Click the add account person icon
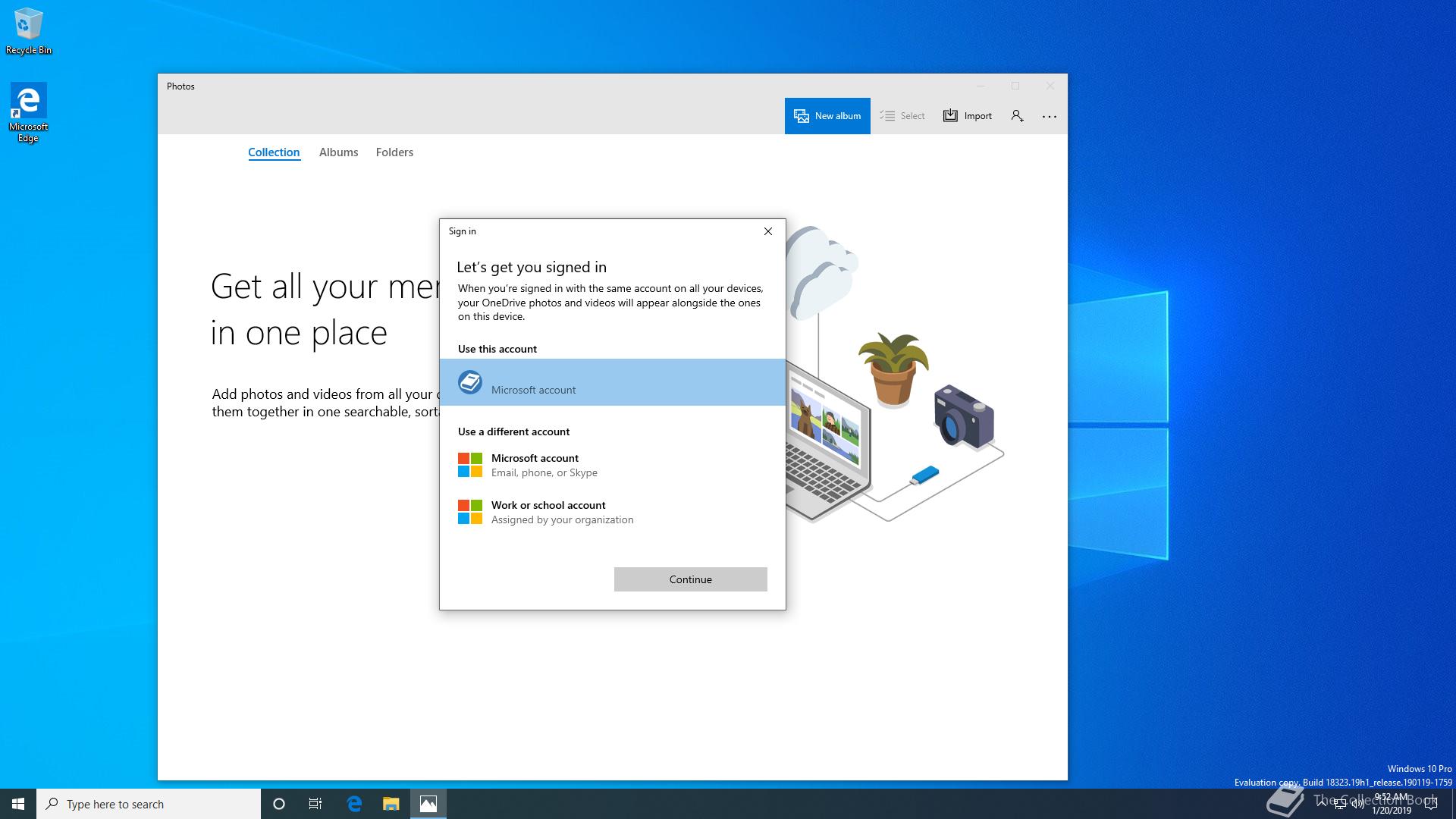1456x819 pixels. tap(1018, 116)
